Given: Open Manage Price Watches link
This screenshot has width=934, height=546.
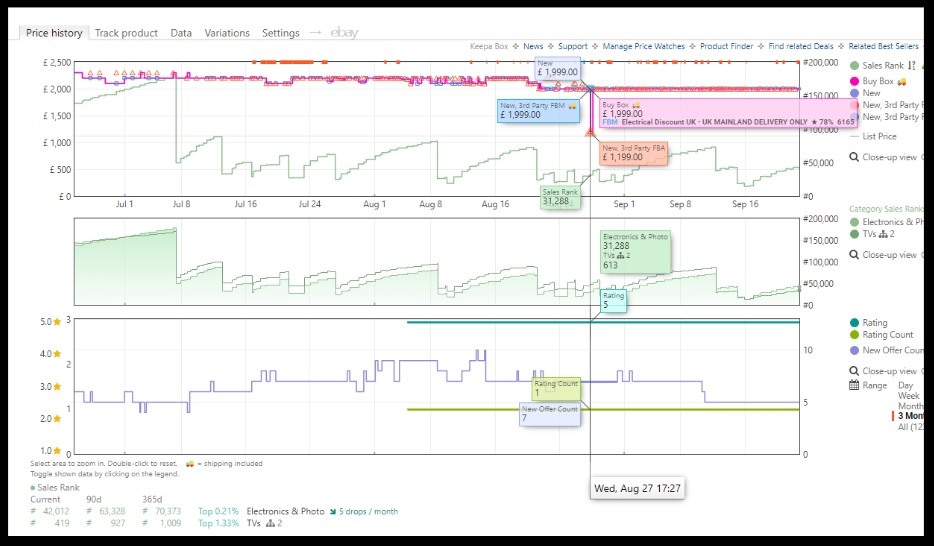Looking at the screenshot, I should (x=644, y=46).
